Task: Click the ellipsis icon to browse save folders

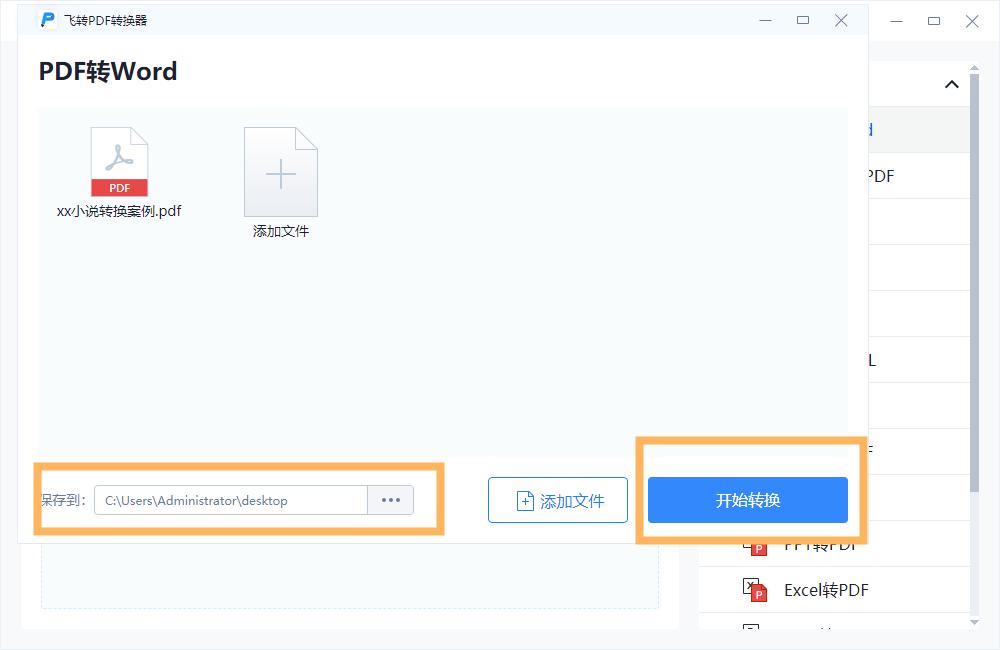Action: [390, 500]
